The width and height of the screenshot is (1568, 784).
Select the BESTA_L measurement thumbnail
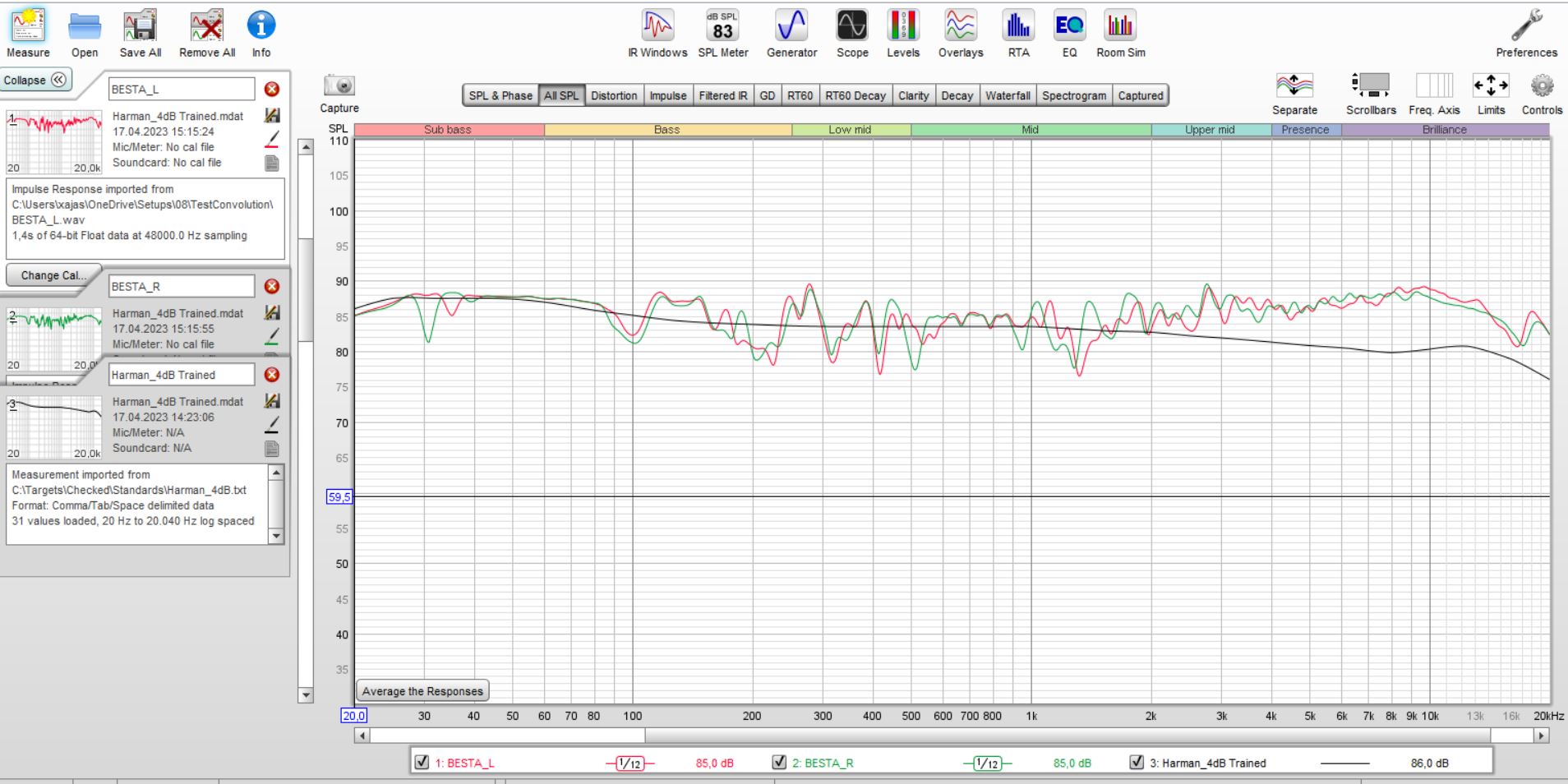(54, 141)
